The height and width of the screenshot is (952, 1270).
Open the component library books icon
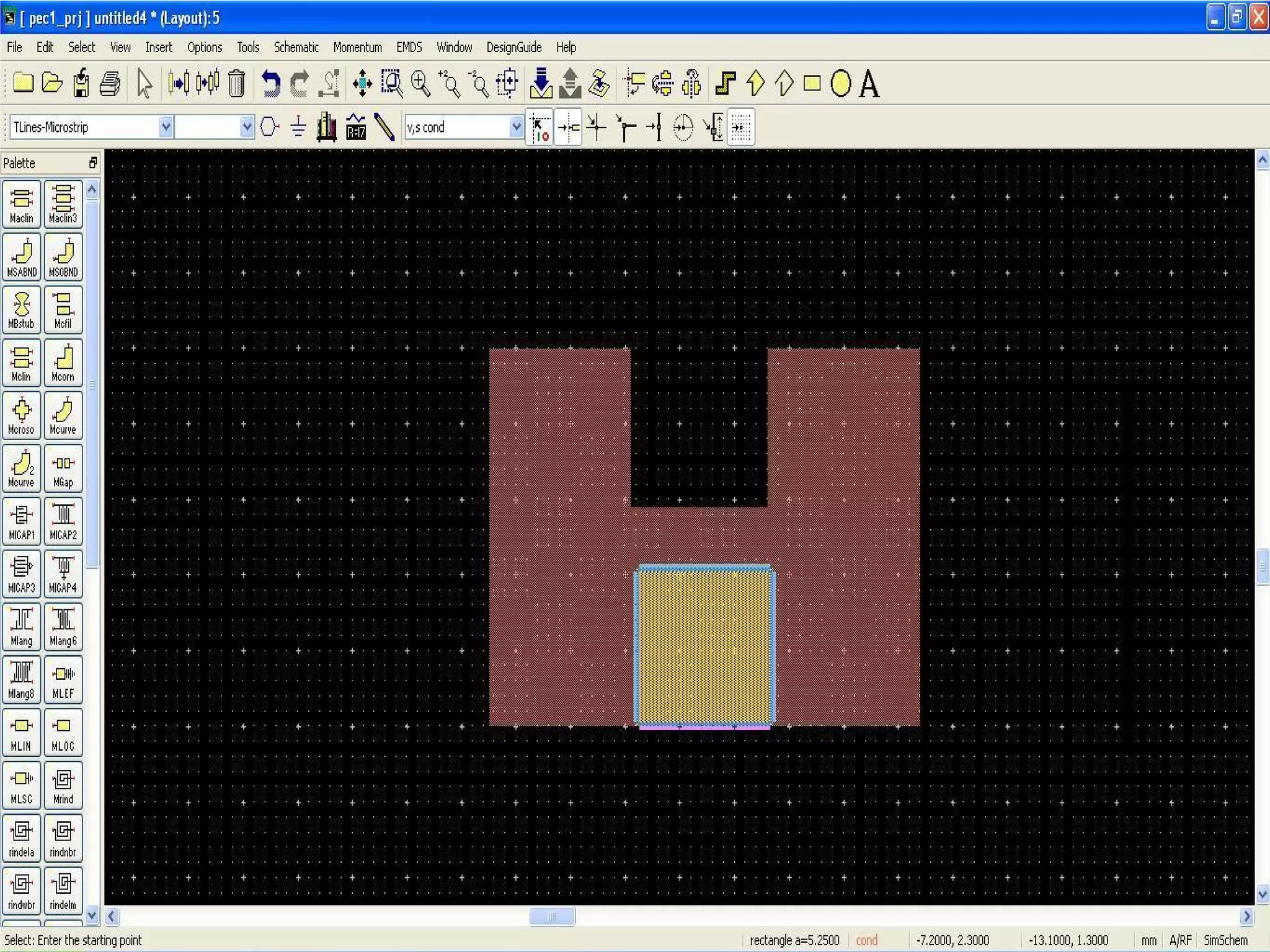(326, 127)
